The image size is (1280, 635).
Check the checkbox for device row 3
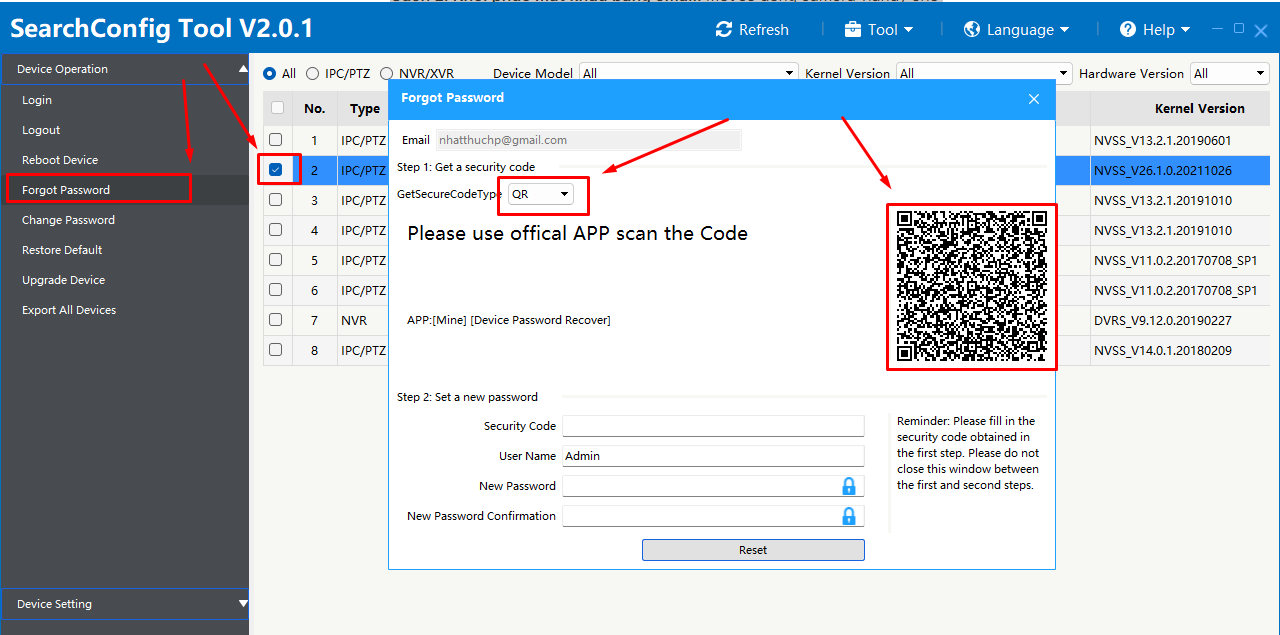275,200
